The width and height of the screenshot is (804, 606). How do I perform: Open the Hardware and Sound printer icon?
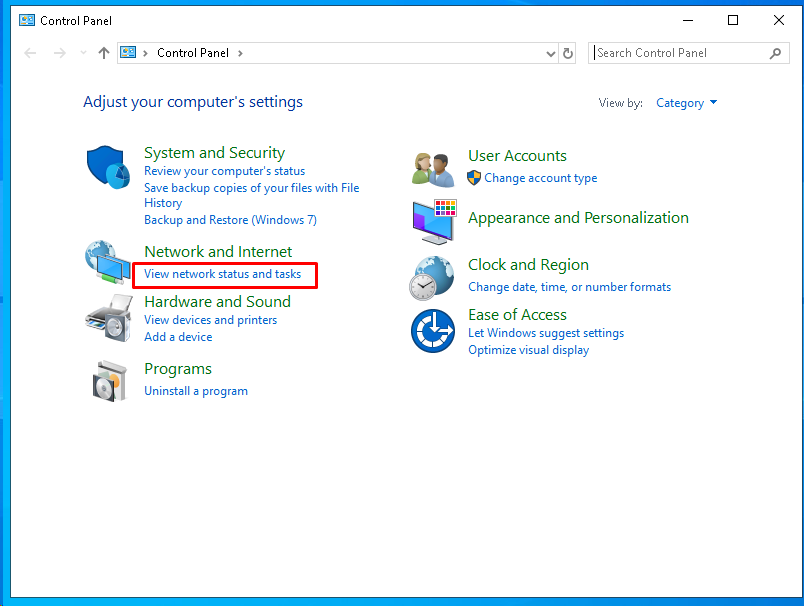tap(109, 318)
